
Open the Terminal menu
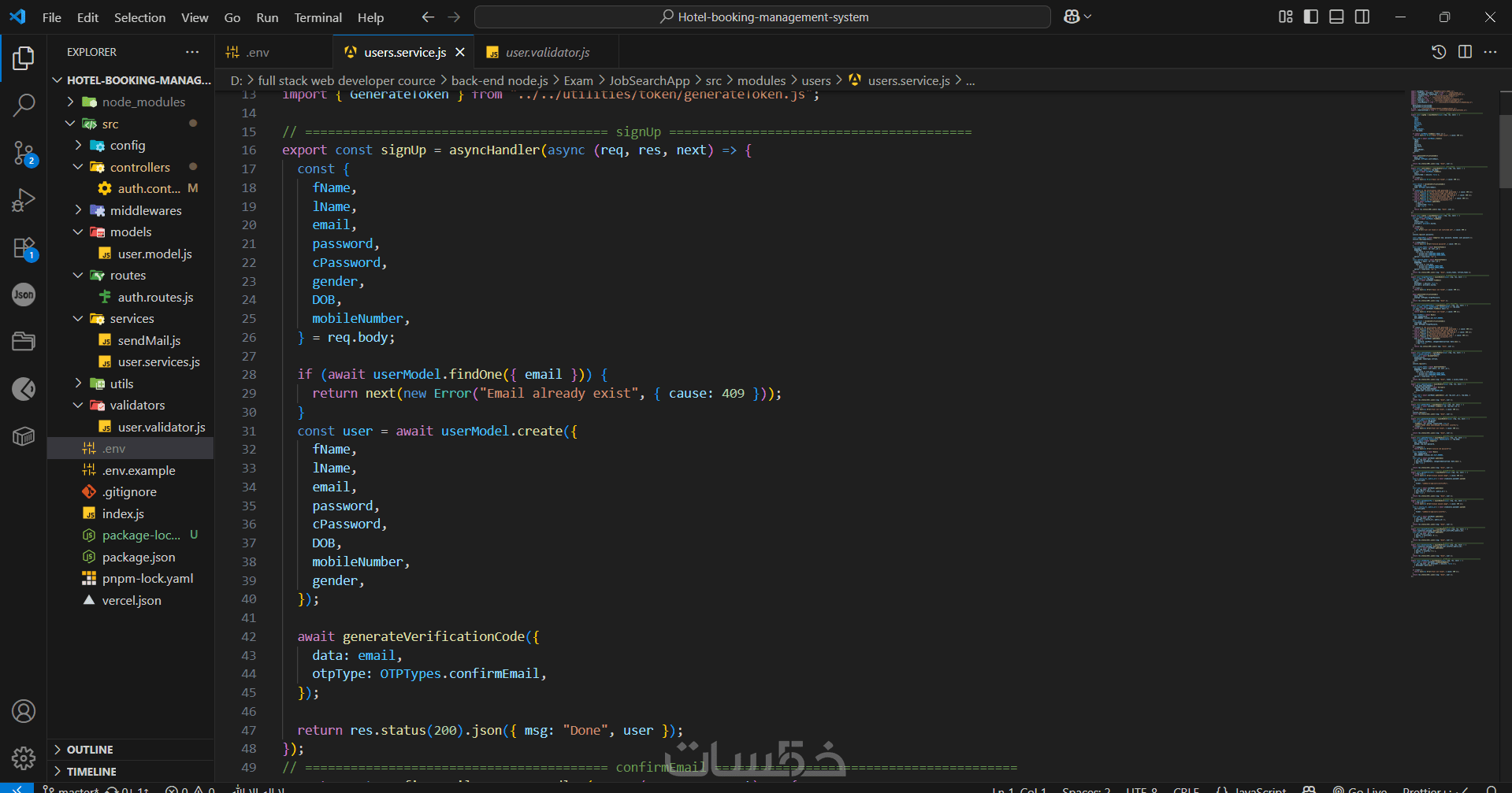tap(318, 17)
